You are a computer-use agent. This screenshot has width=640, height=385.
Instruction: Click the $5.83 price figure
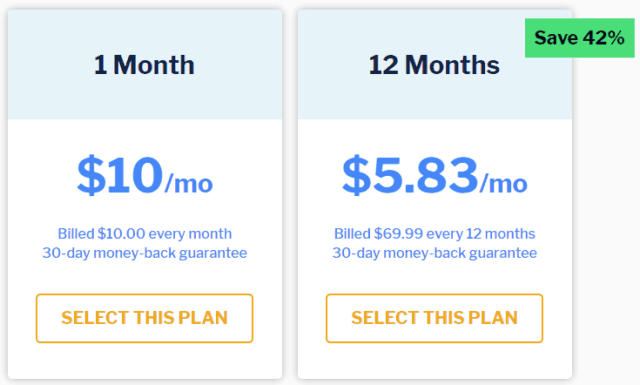tap(410, 175)
